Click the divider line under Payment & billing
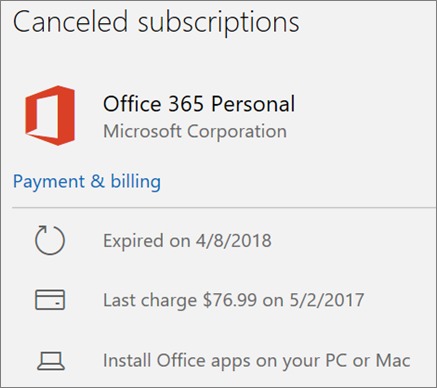This screenshot has width=437, height=388. point(224,208)
